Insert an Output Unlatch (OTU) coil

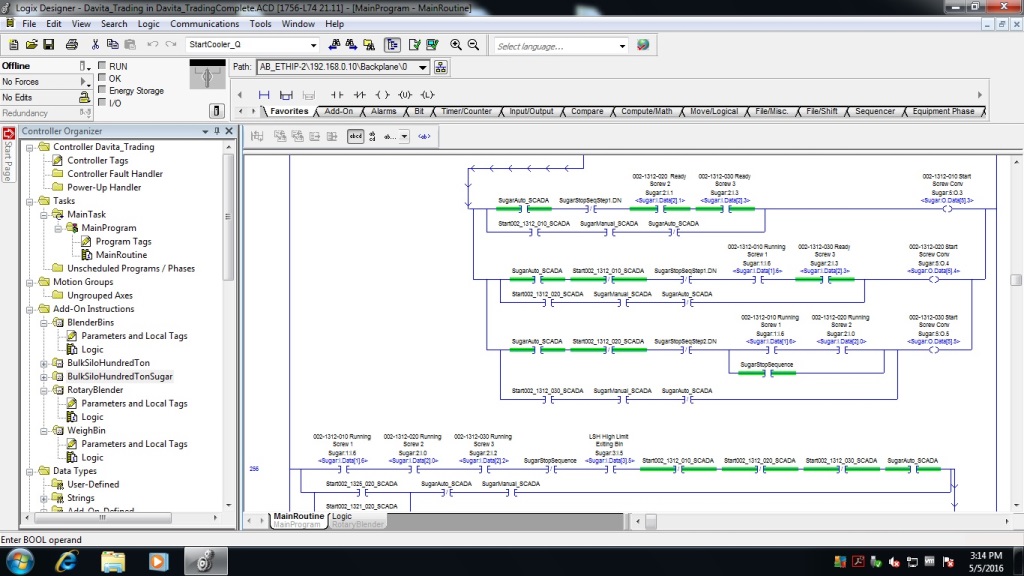click(x=405, y=95)
